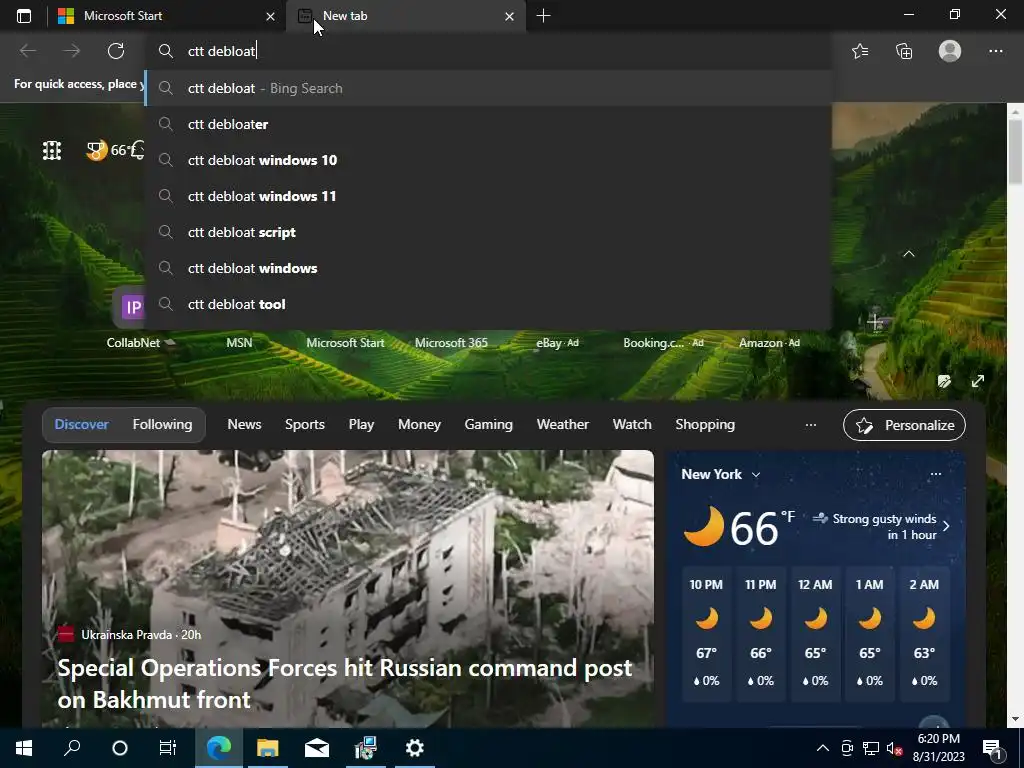Open the Collections icon
The width and height of the screenshot is (1024, 768).
(x=904, y=51)
